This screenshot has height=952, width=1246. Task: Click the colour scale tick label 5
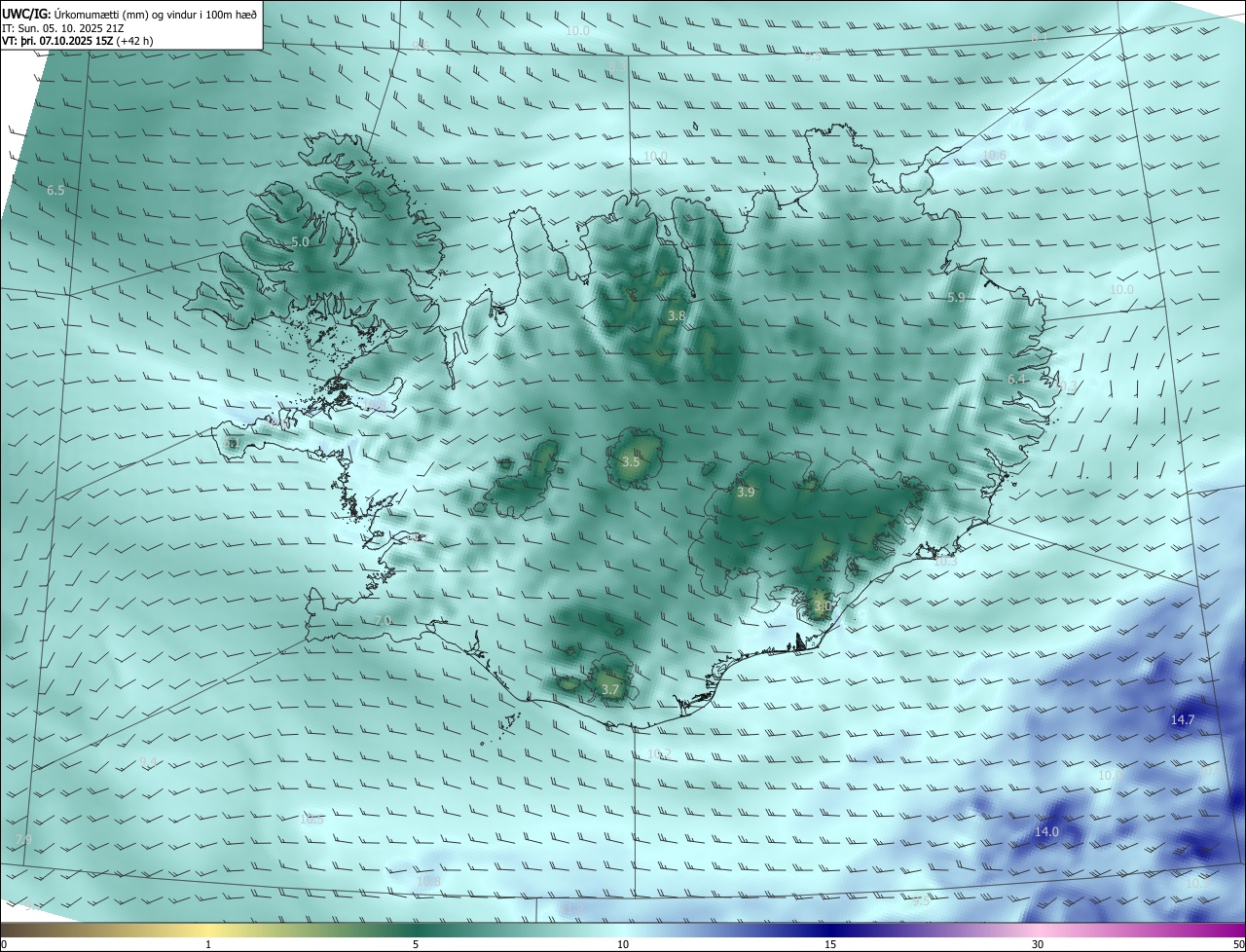point(416,944)
